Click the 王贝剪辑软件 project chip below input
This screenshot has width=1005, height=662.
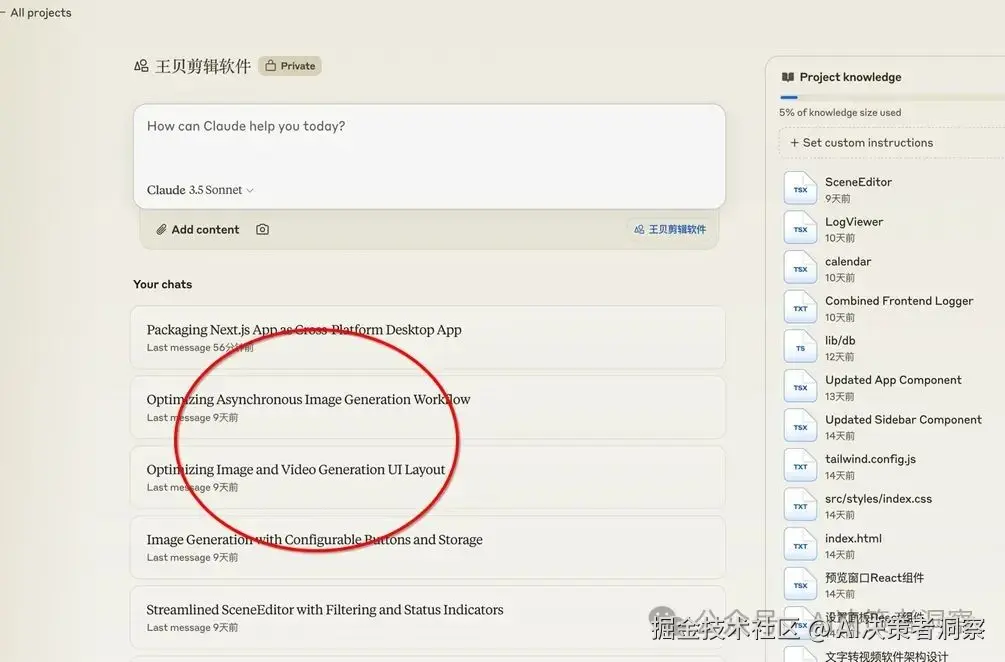click(669, 229)
